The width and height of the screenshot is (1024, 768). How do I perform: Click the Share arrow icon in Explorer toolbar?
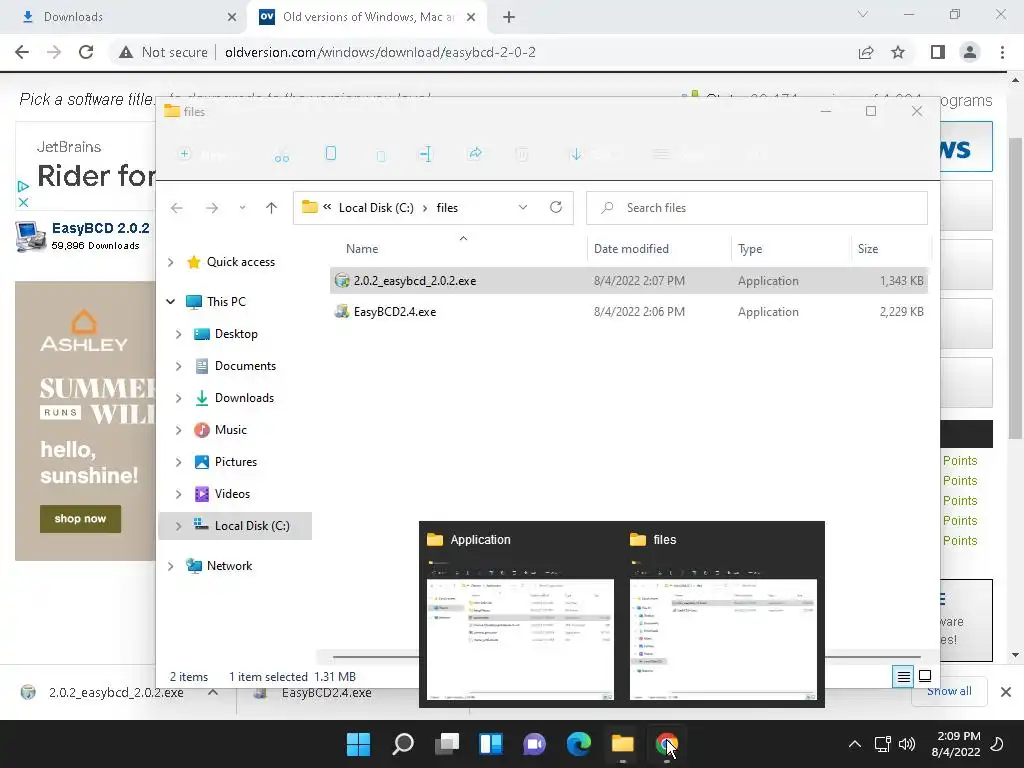(x=475, y=153)
